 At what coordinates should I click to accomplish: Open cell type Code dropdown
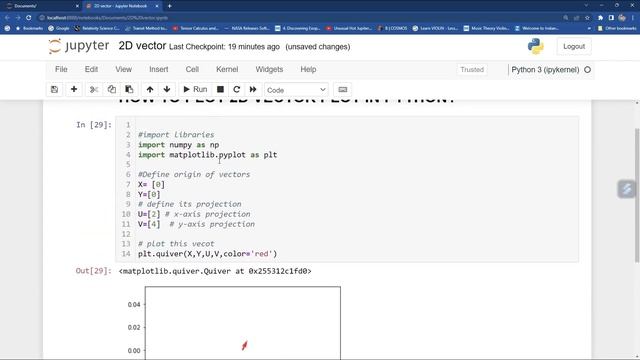coord(296,90)
